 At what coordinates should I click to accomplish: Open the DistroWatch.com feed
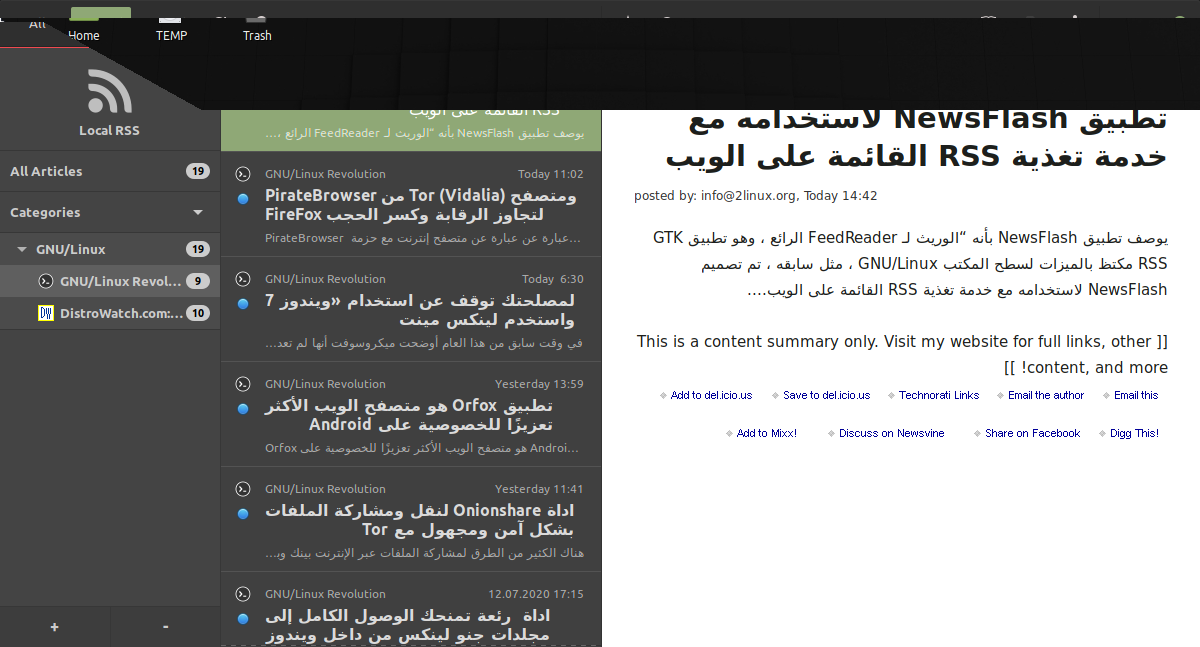tap(110, 313)
